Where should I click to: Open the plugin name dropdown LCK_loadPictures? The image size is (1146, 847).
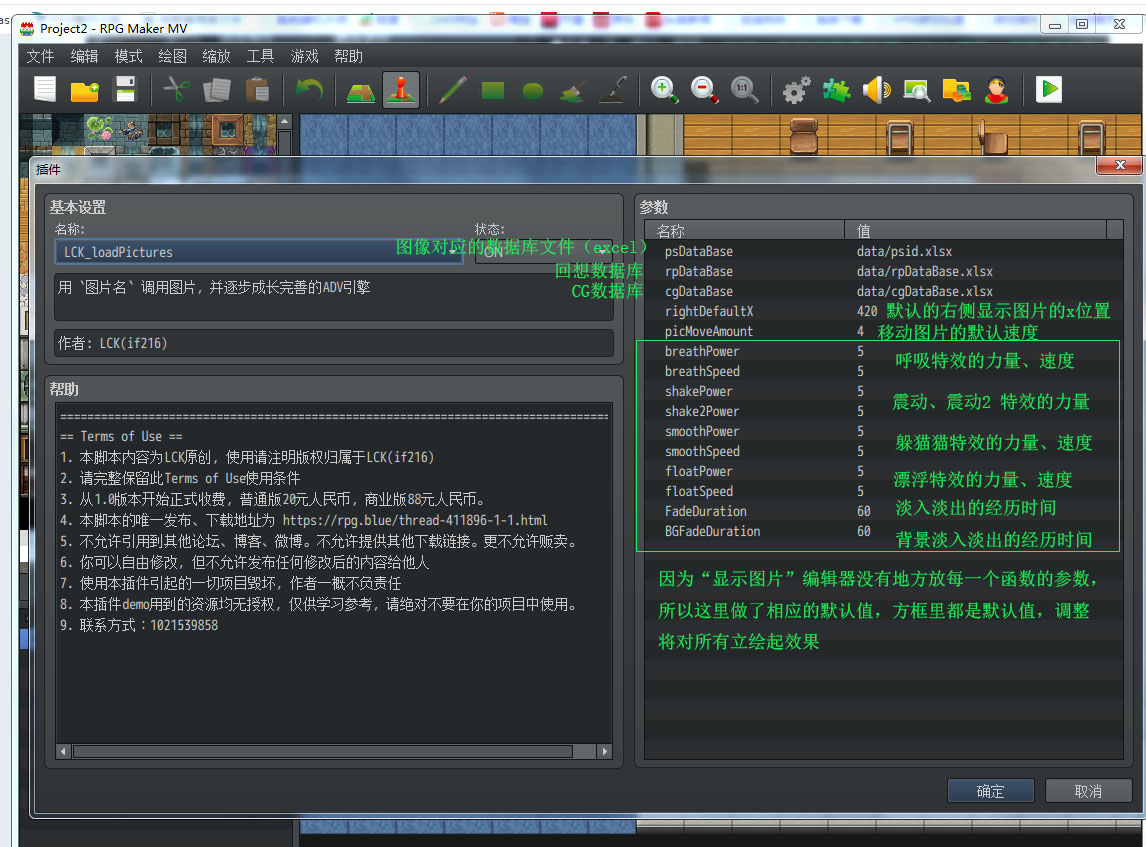(259, 252)
